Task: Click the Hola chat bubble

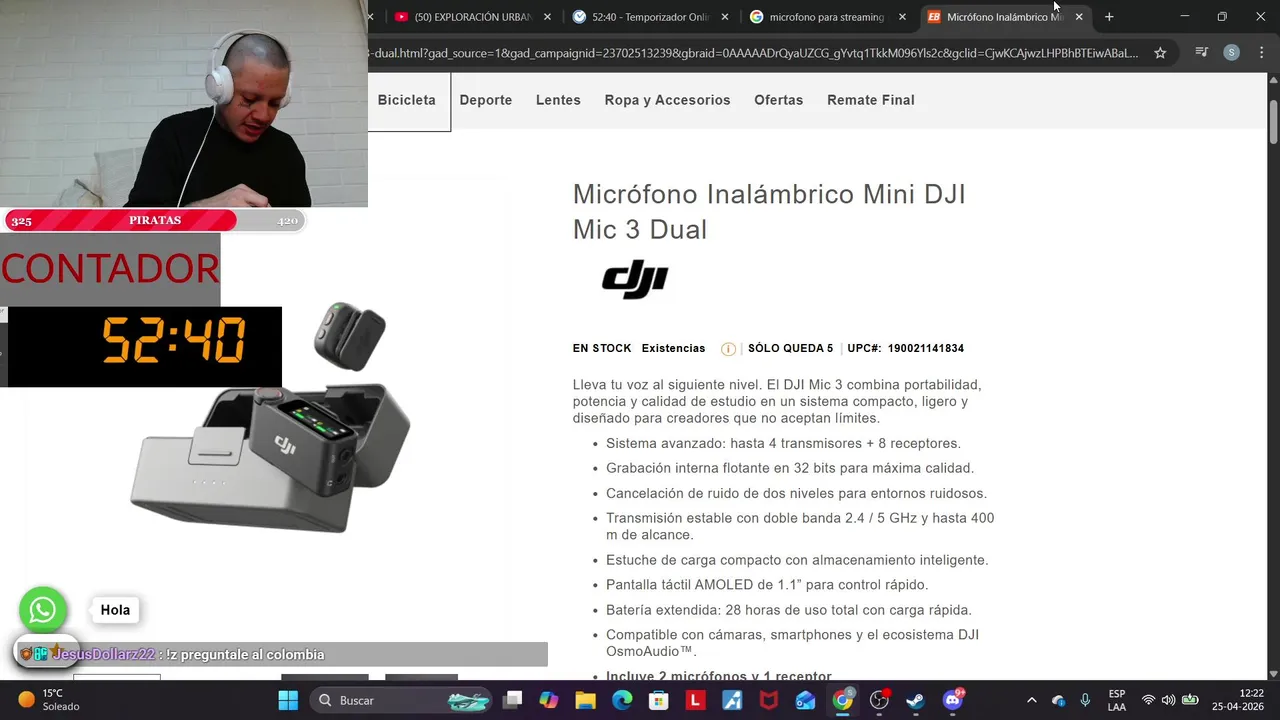Action: (x=115, y=610)
